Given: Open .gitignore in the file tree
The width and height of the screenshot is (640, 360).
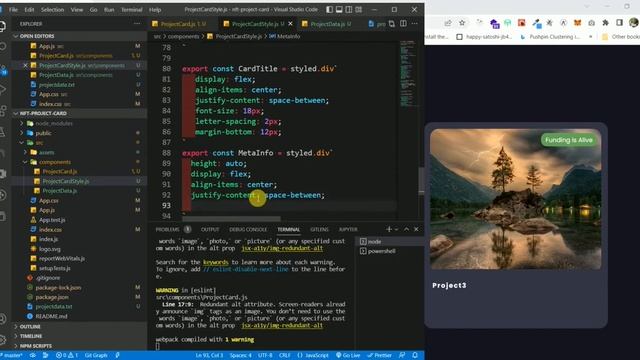Looking at the screenshot, I should coord(48,278).
